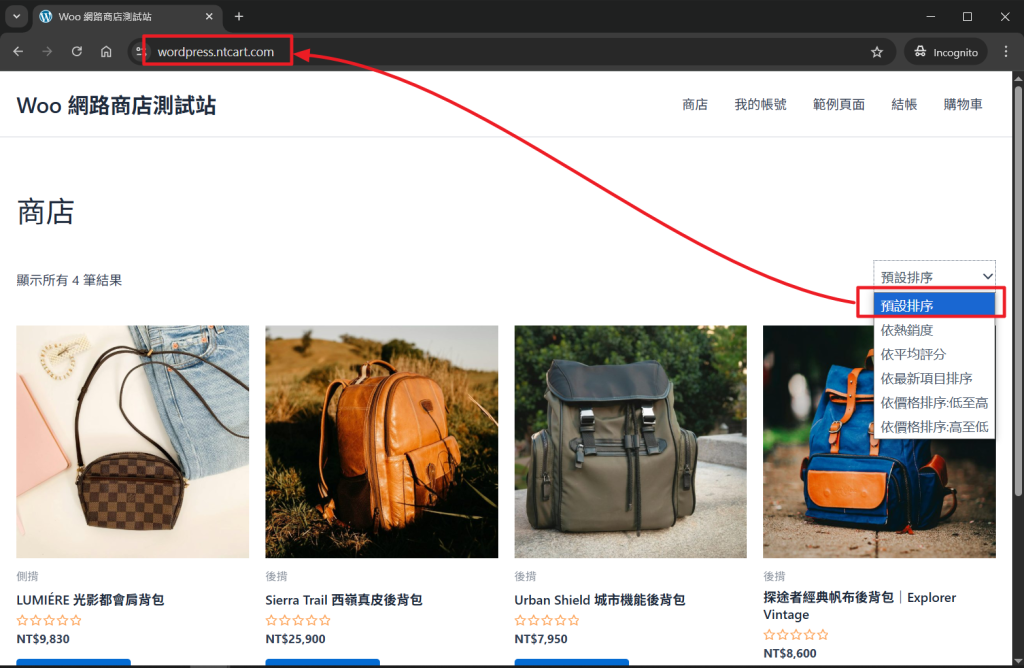The height and width of the screenshot is (668, 1024).
Task: Click the 側揹 category label
Action: coord(27,576)
